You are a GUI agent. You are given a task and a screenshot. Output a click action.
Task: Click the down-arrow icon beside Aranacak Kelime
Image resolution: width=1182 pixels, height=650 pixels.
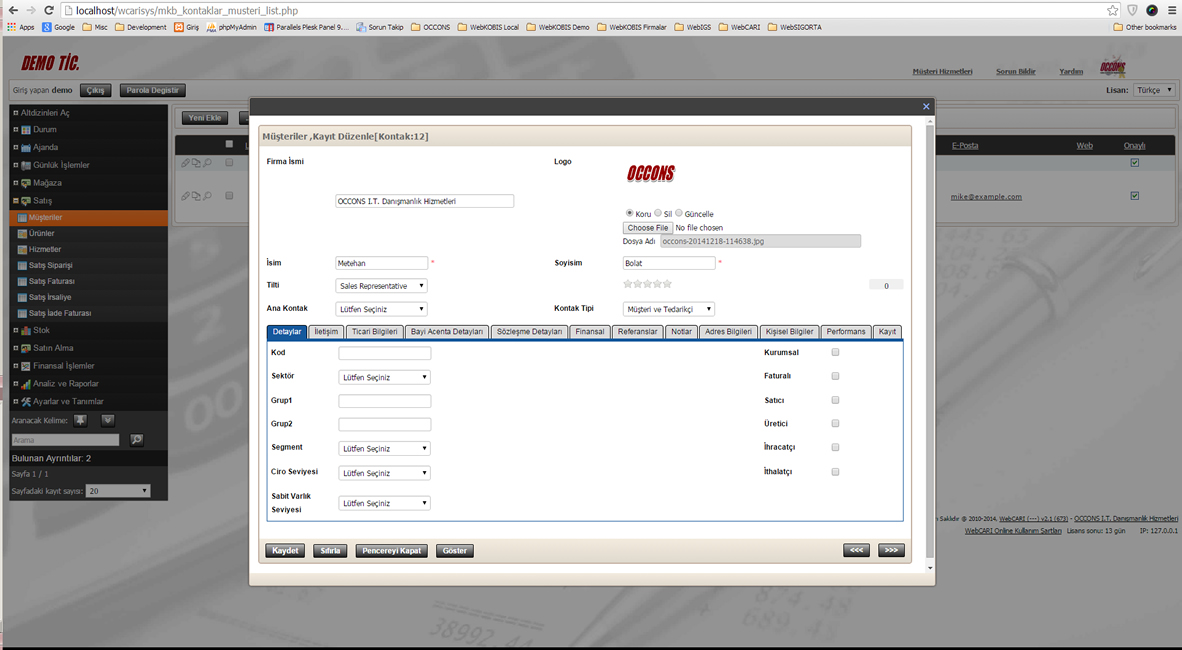tap(108, 421)
